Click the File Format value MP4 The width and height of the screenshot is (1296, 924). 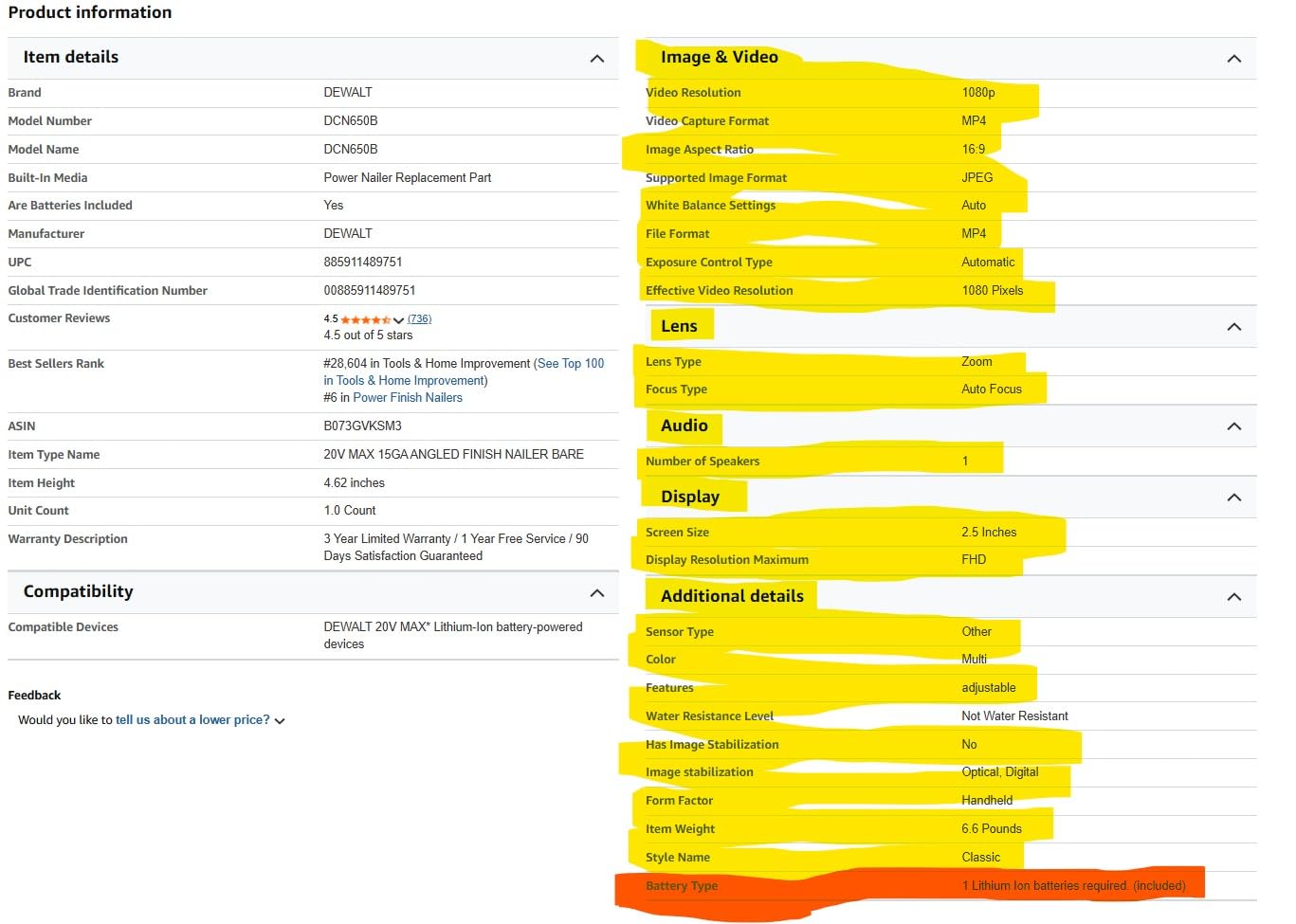pos(974,234)
